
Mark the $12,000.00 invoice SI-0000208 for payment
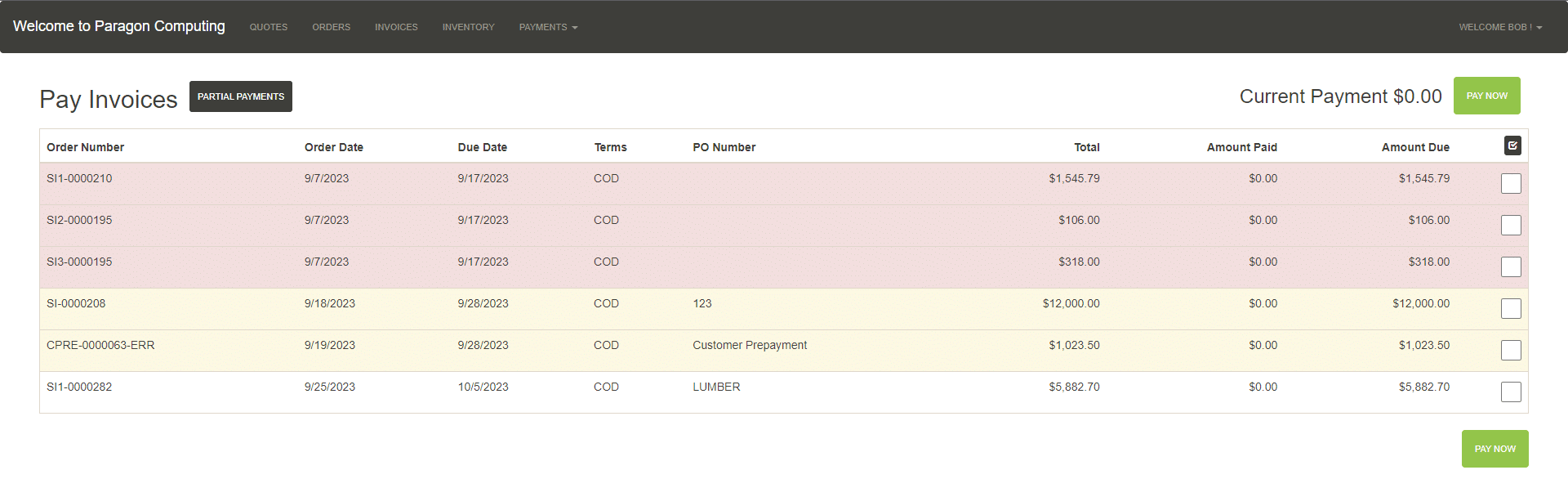click(x=1511, y=309)
